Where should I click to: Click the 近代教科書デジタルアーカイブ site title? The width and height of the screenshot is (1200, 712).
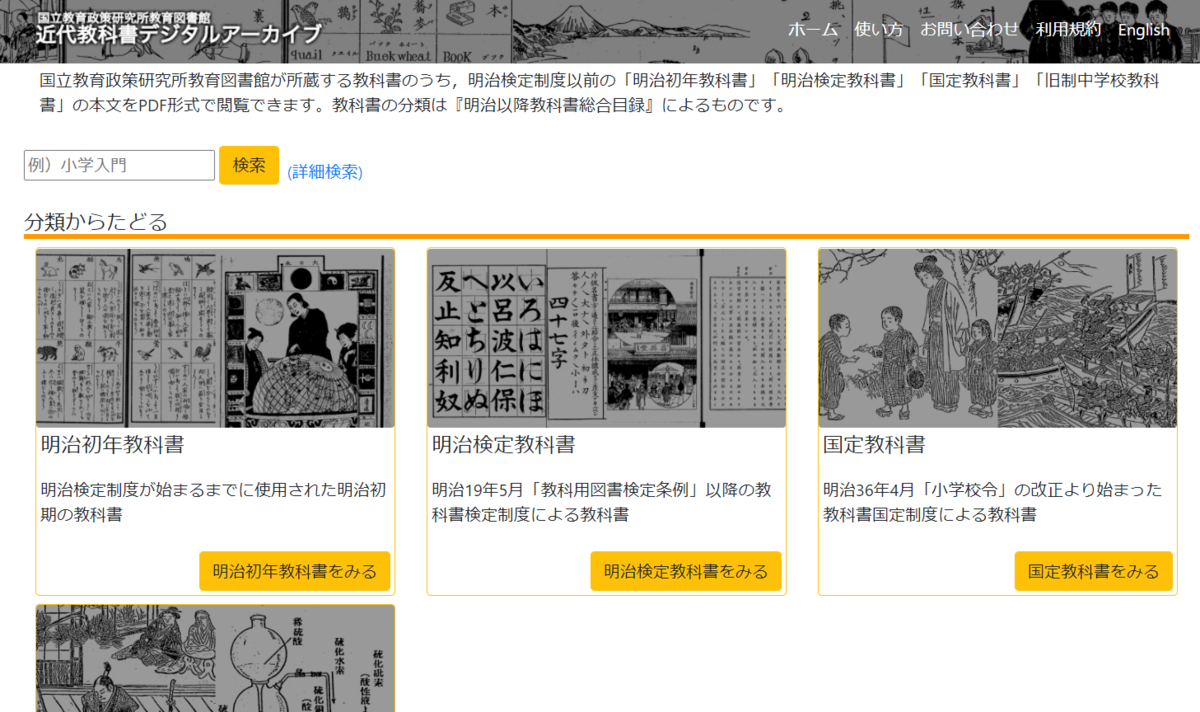point(180,34)
